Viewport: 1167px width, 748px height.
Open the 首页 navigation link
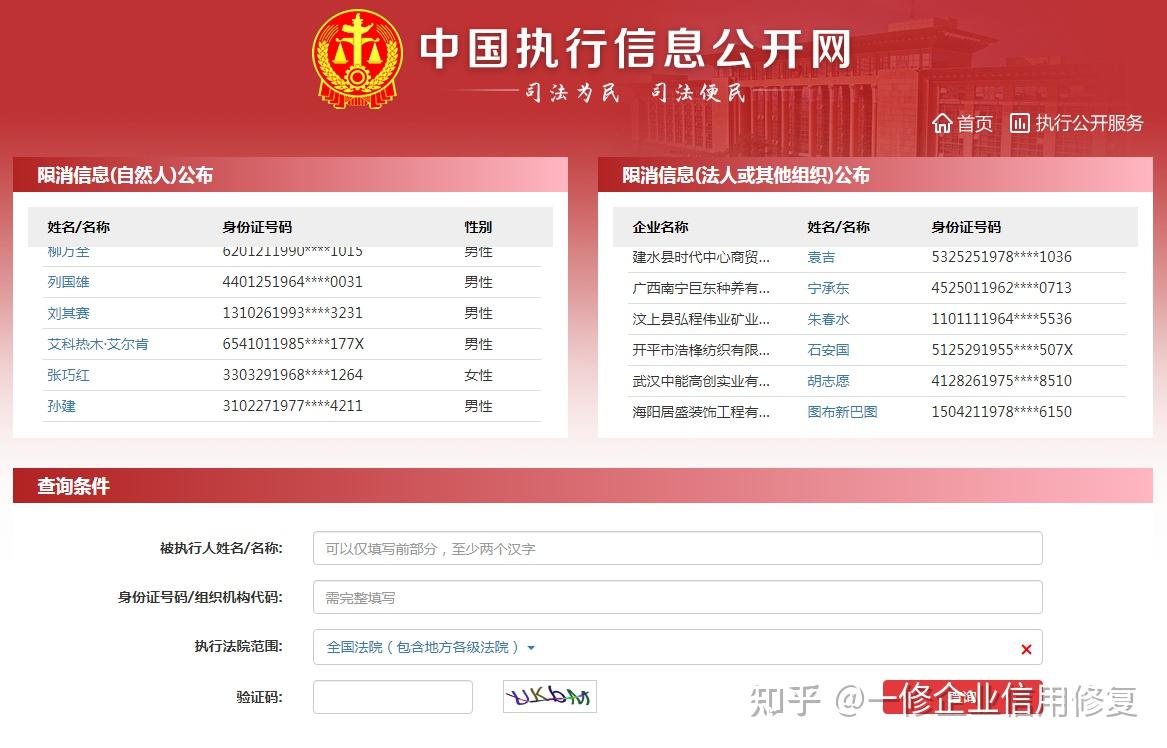coord(975,123)
